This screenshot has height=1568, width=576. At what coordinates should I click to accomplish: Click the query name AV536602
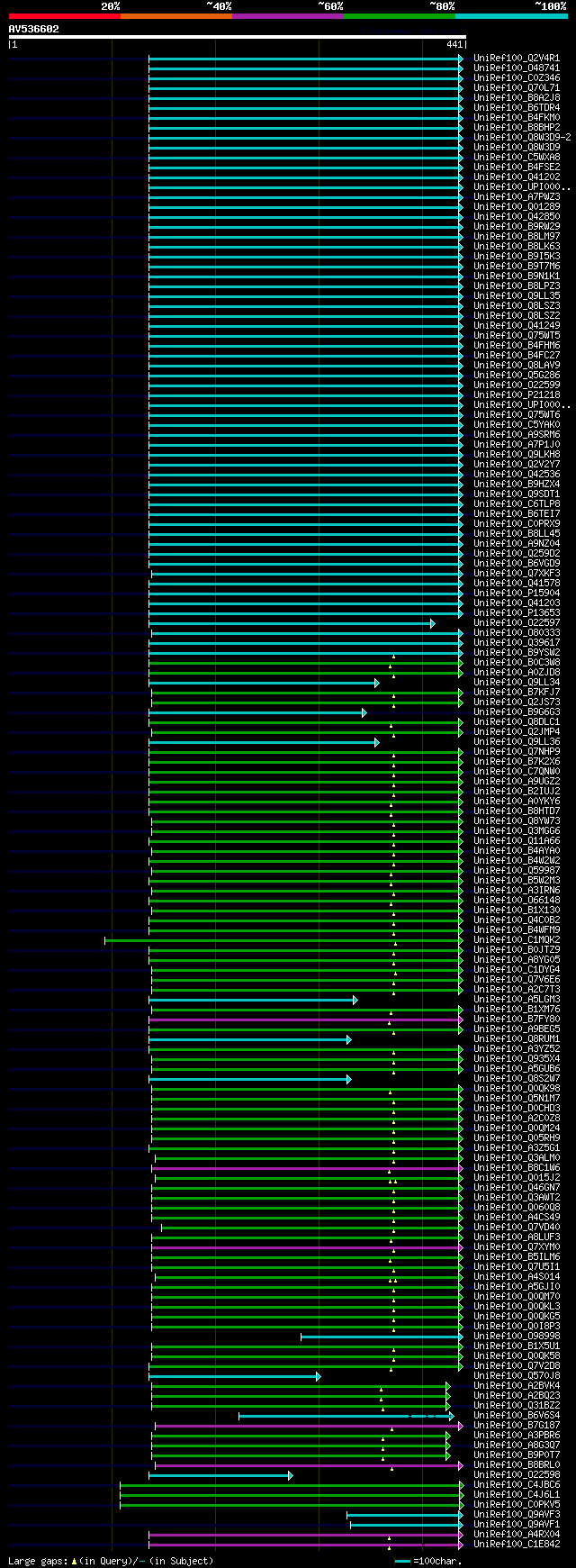point(34,29)
